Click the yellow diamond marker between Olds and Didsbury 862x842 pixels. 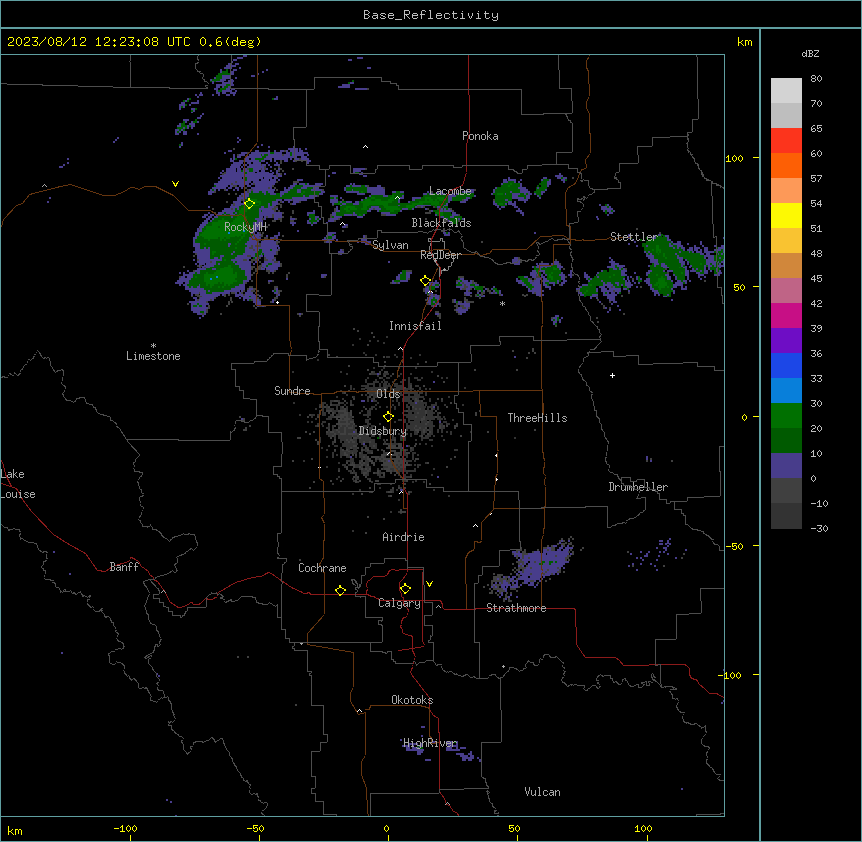click(389, 417)
